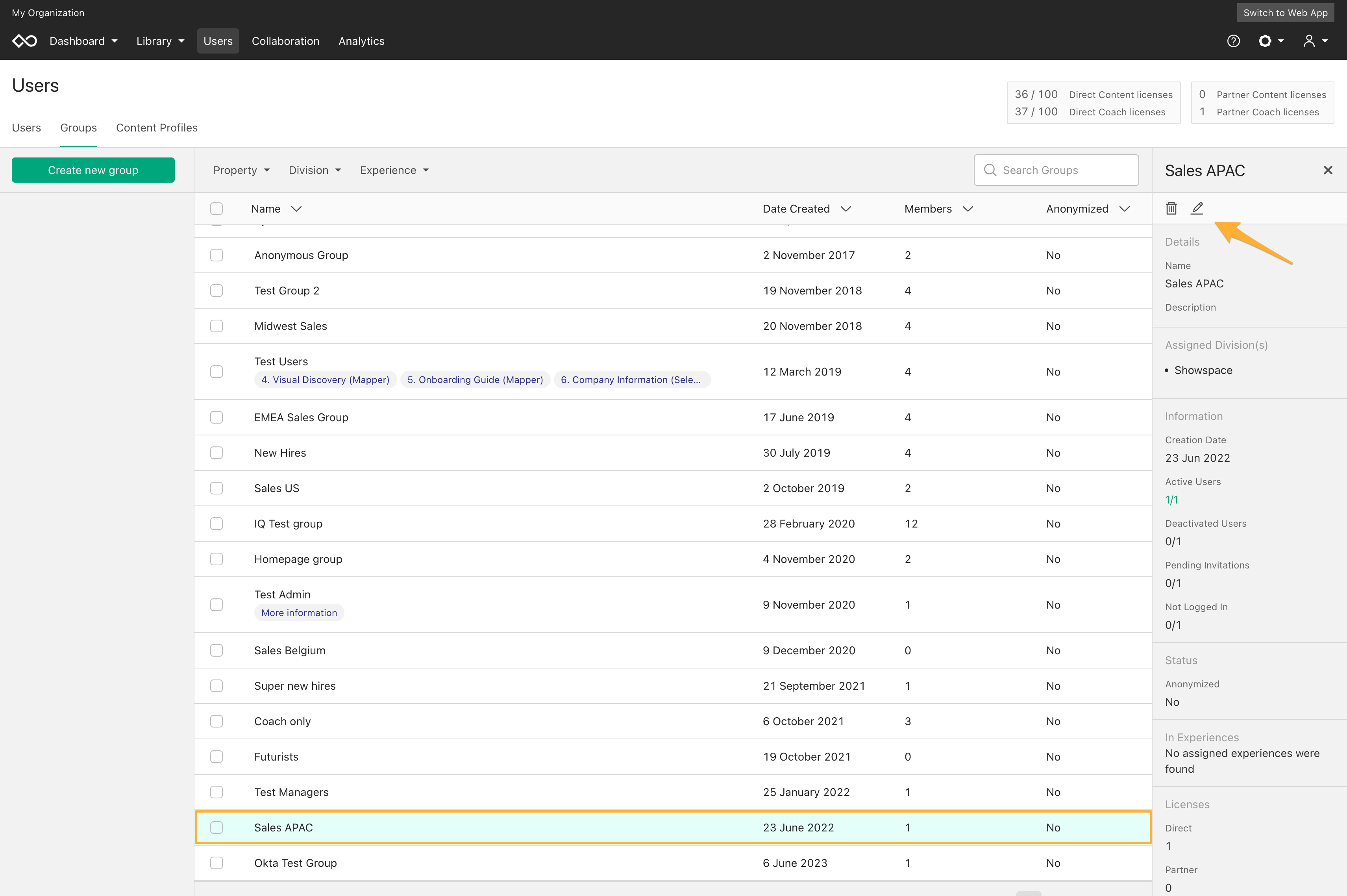Open the Collaboration section
Image resolution: width=1347 pixels, height=896 pixels.
click(286, 41)
